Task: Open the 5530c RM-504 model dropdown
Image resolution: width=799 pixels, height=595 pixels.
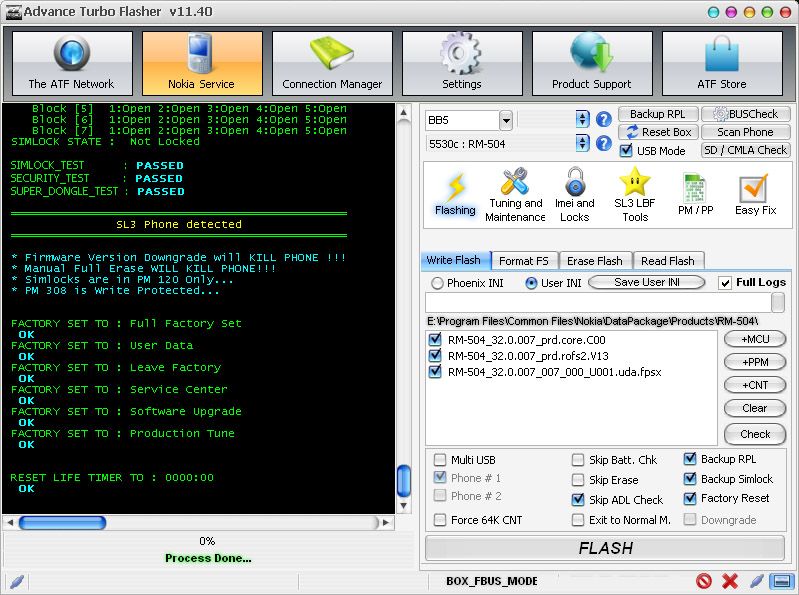Action: tap(583, 146)
